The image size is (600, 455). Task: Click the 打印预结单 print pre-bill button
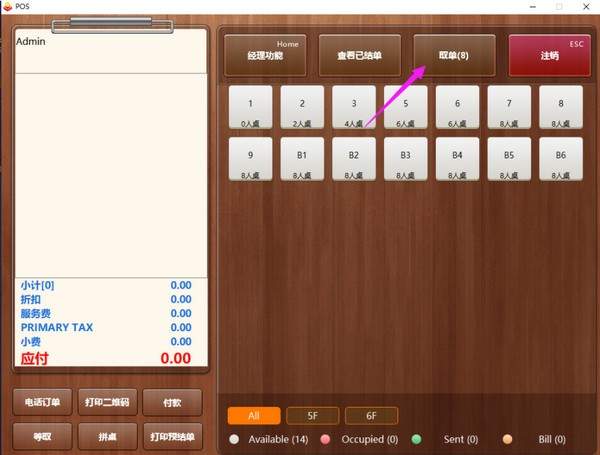point(172,436)
